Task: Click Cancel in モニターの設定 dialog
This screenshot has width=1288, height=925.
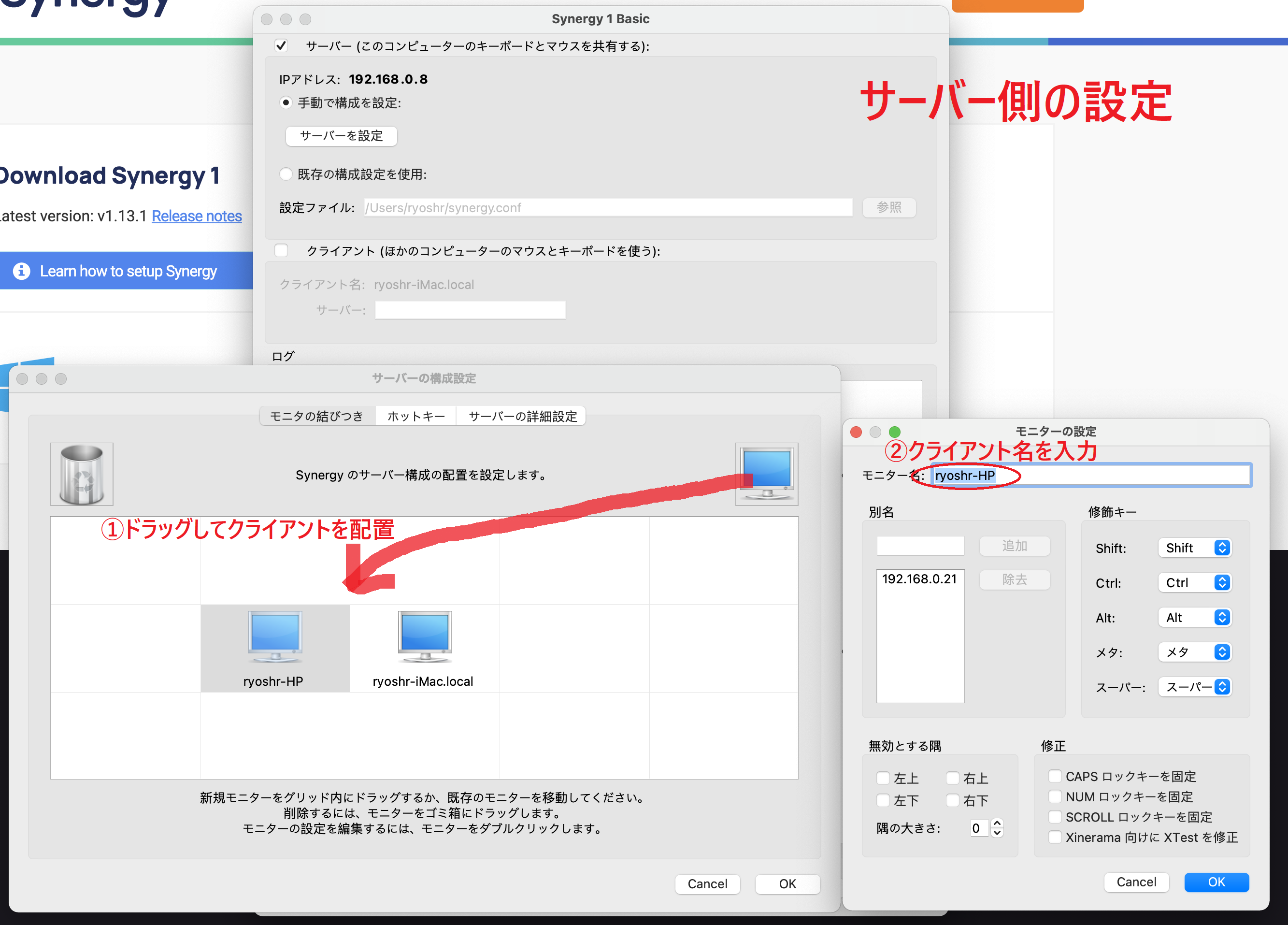Action: (x=1136, y=882)
